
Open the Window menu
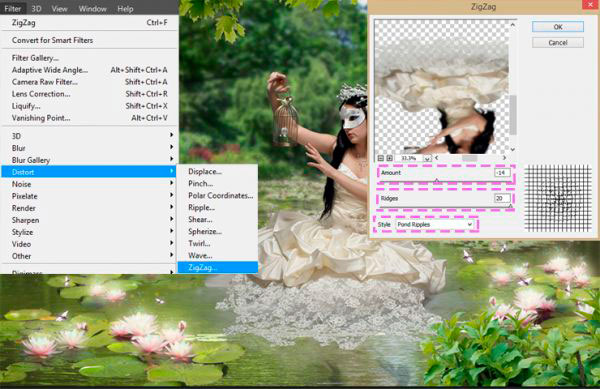click(x=93, y=8)
